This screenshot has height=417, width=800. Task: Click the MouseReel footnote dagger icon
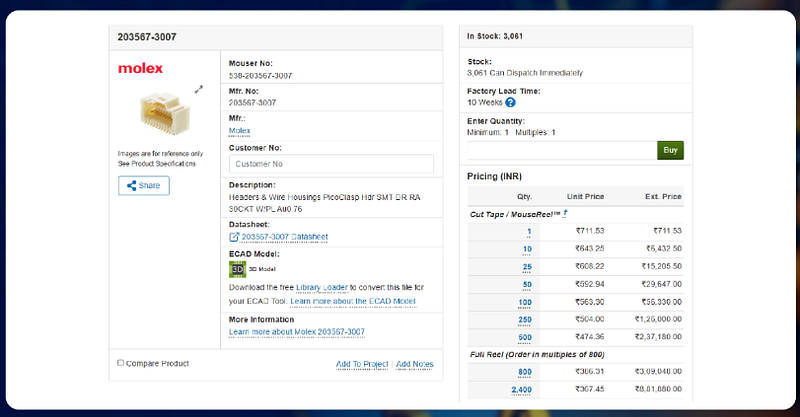565,213
